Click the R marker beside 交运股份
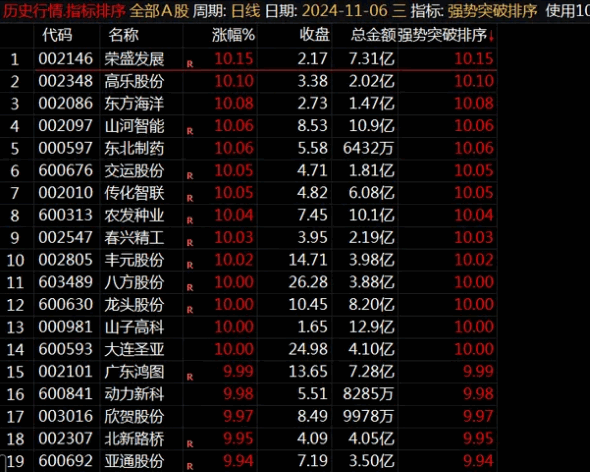 pyautogui.click(x=190, y=176)
